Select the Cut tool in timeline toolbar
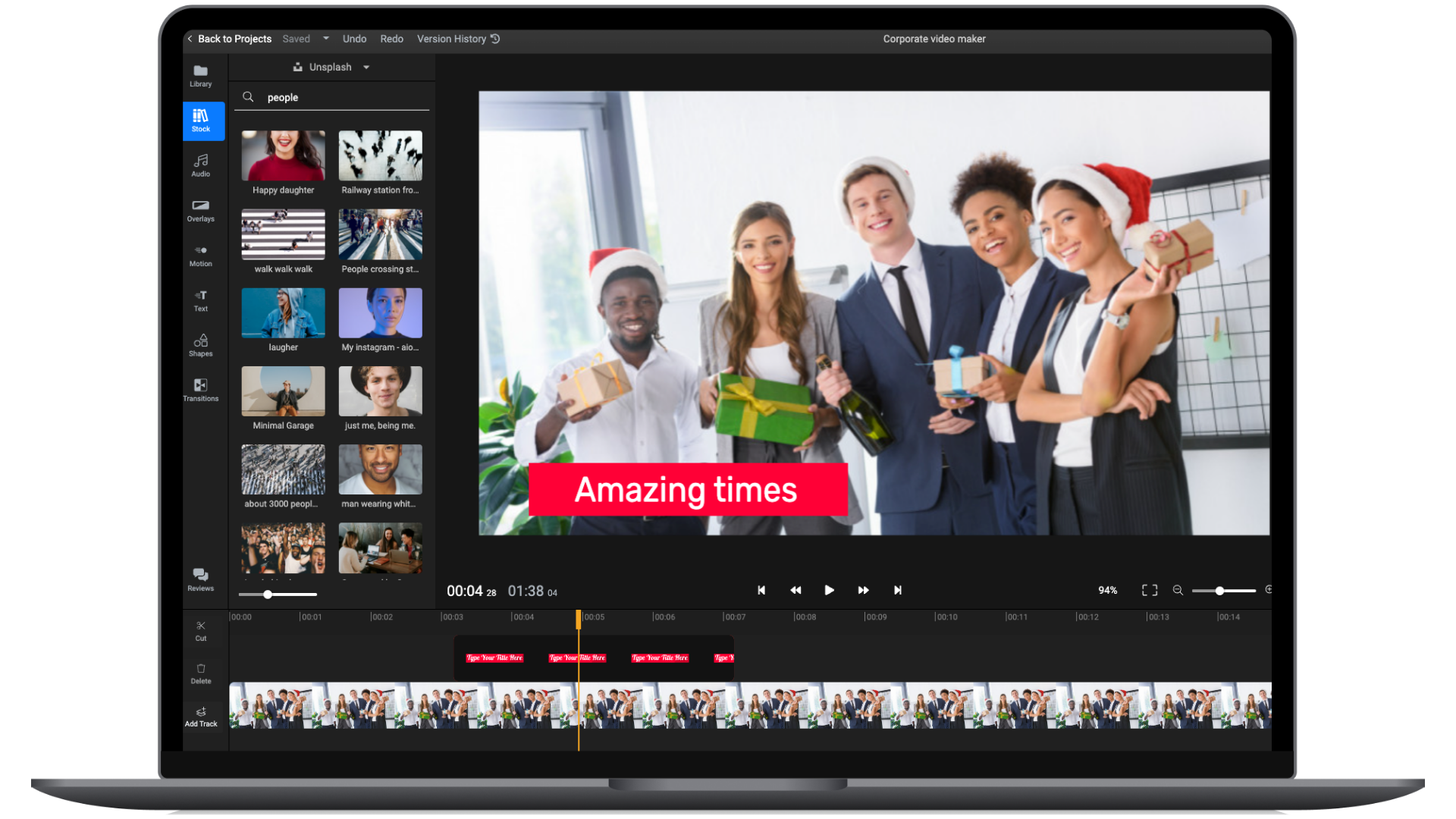The width and height of the screenshot is (1456, 819). tap(200, 629)
